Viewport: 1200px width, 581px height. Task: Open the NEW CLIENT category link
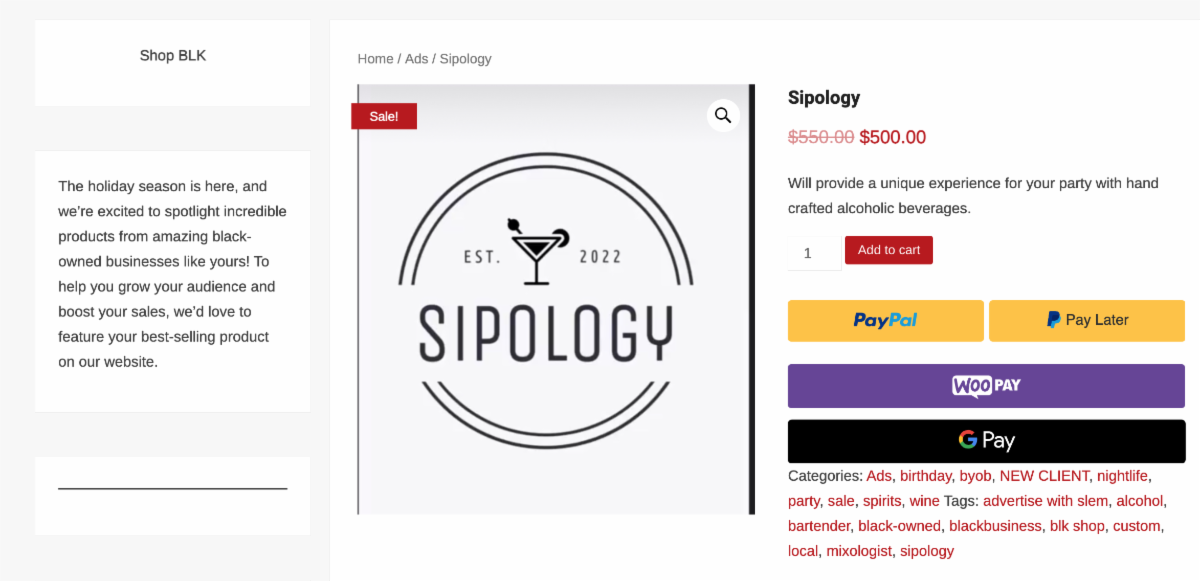click(1044, 476)
